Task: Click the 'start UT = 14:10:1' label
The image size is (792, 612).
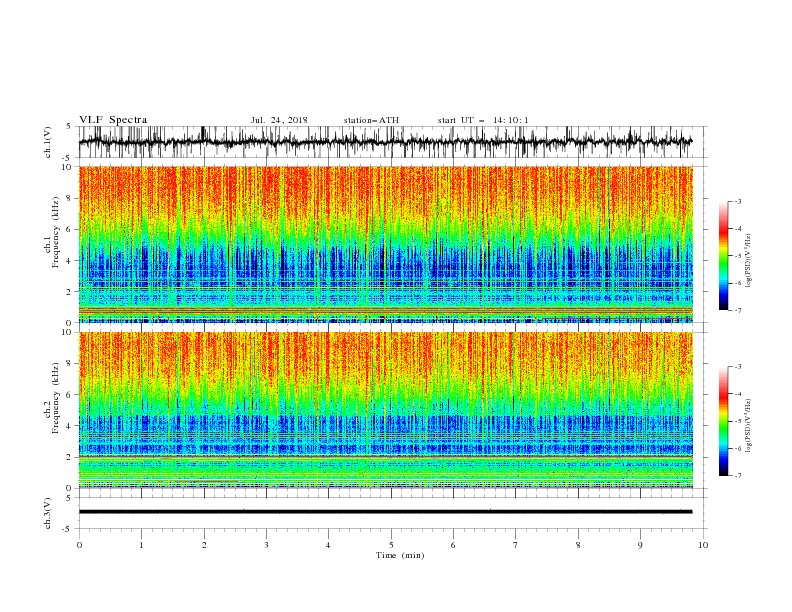Action: coord(483,120)
